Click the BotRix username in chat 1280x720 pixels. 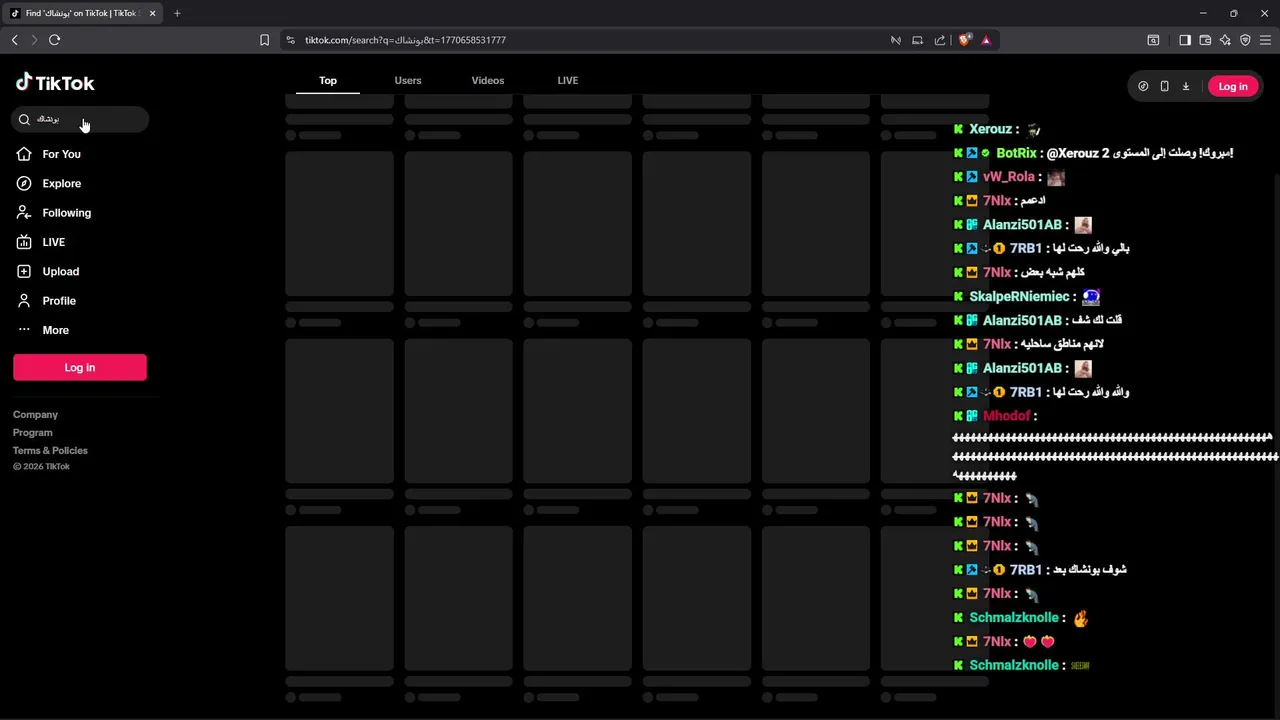coord(1016,153)
